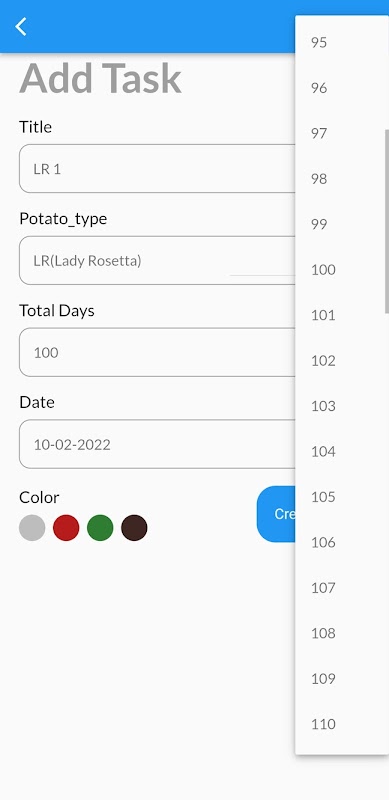Select the green color swatch
Image resolution: width=389 pixels, height=800 pixels.
(x=100, y=528)
